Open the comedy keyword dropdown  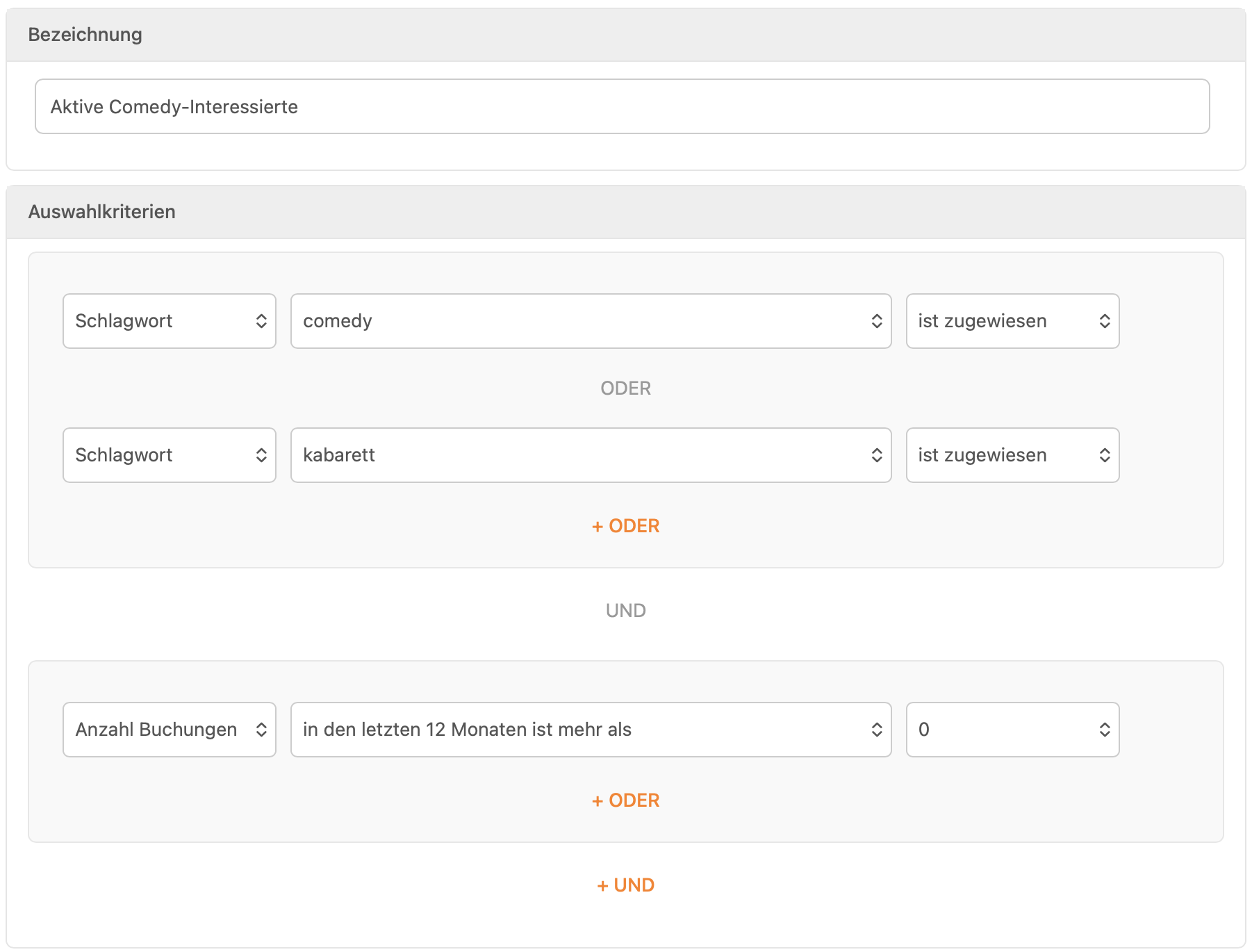590,321
